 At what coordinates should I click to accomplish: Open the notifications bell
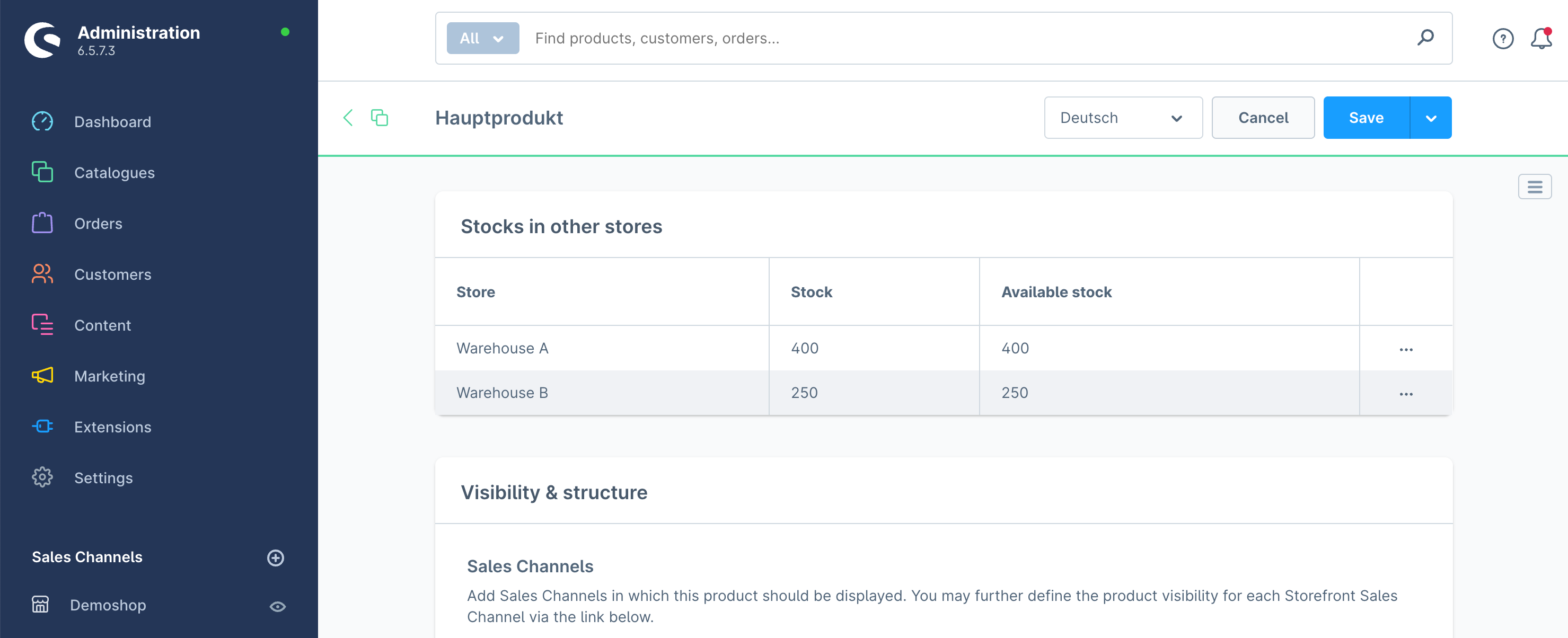point(1540,39)
